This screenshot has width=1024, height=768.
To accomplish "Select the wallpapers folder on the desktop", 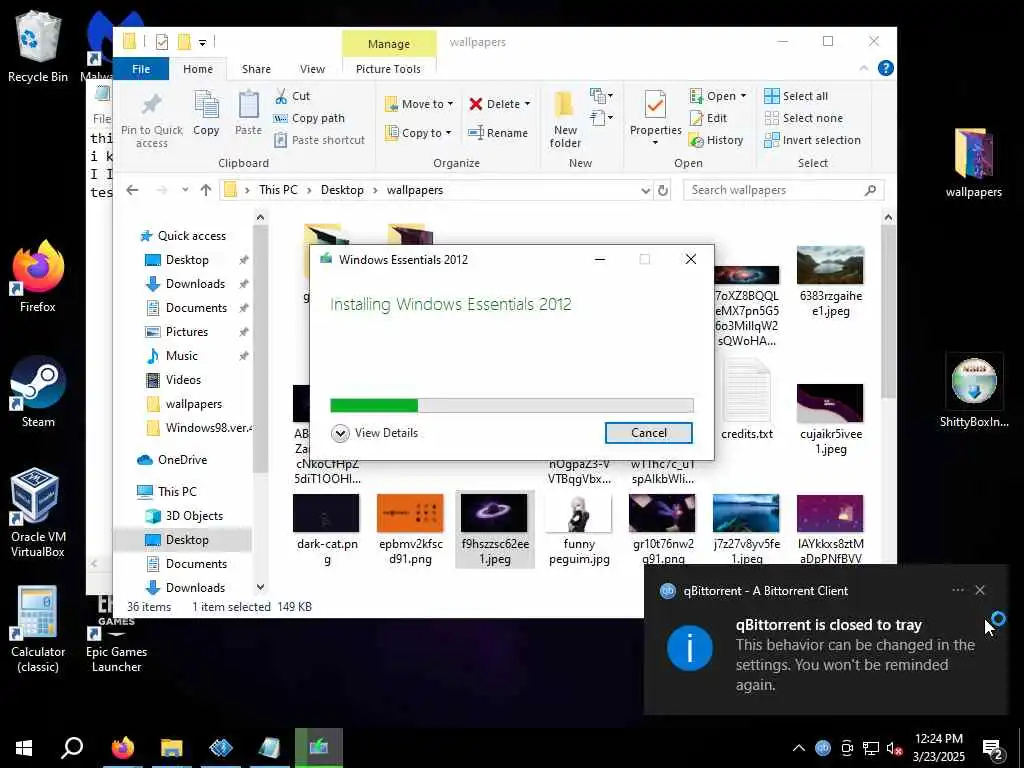I will tap(973, 163).
